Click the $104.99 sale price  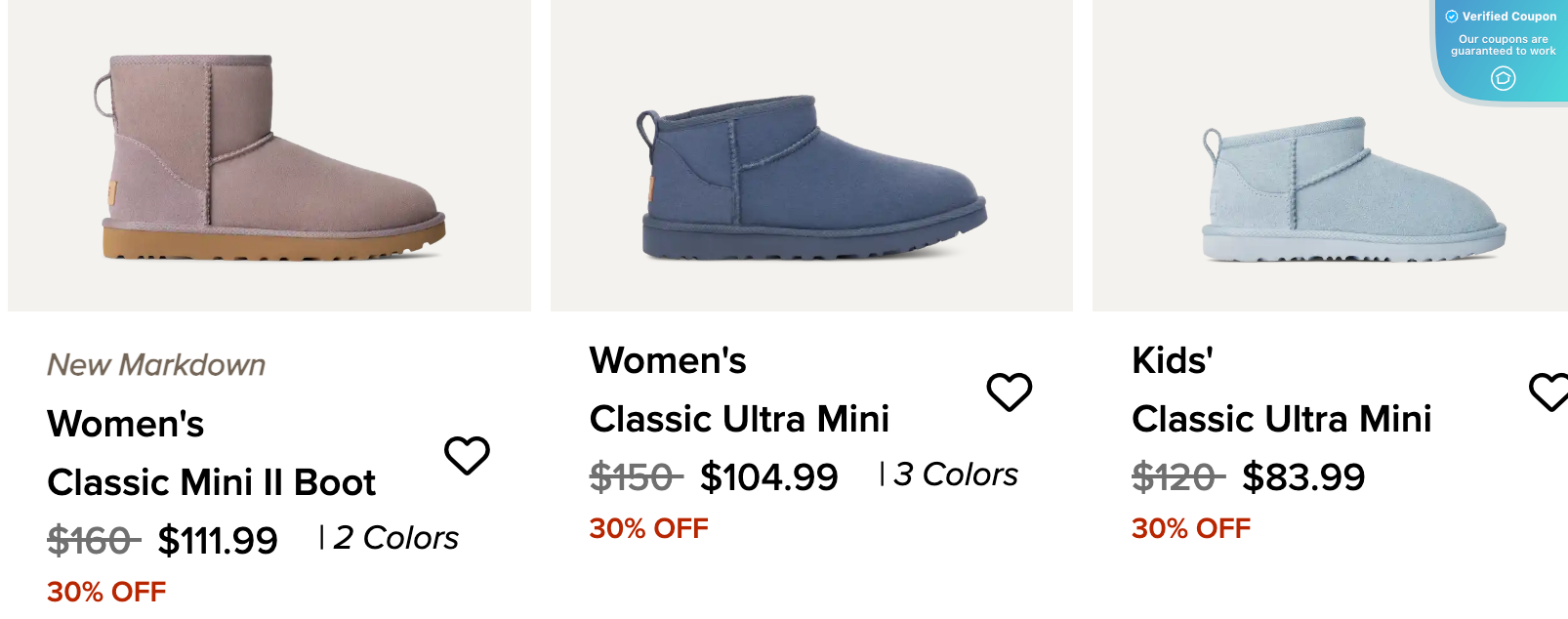[767, 475]
